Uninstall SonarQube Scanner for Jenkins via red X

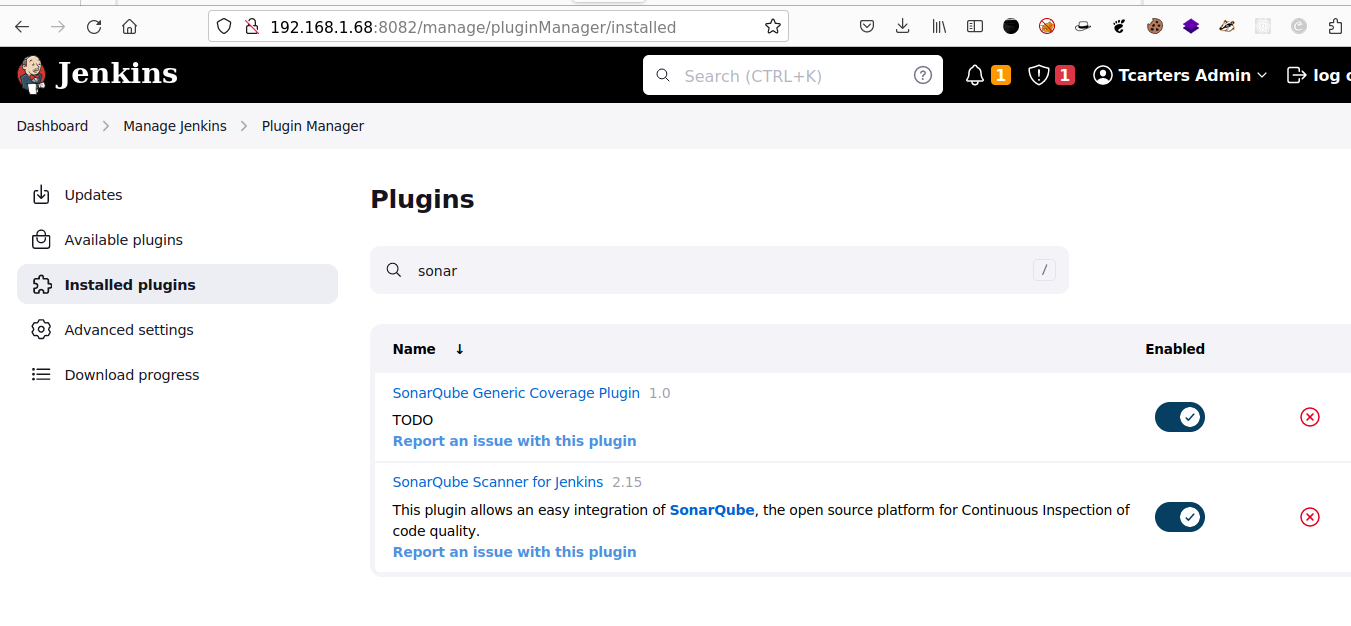point(1310,517)
